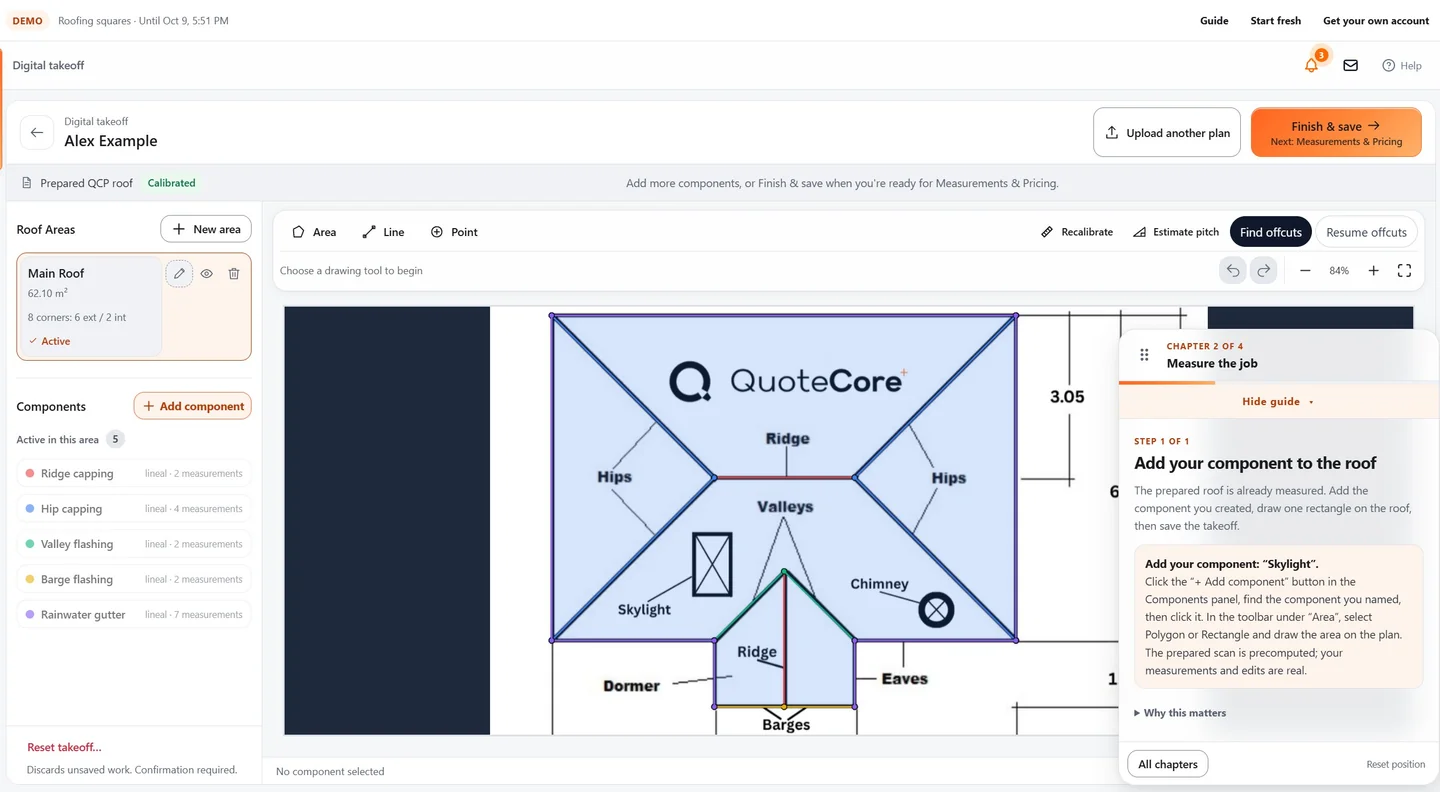Click the fullscreen expand icon
This screenshot has height=792, width=1440.
click(1404, 270)
